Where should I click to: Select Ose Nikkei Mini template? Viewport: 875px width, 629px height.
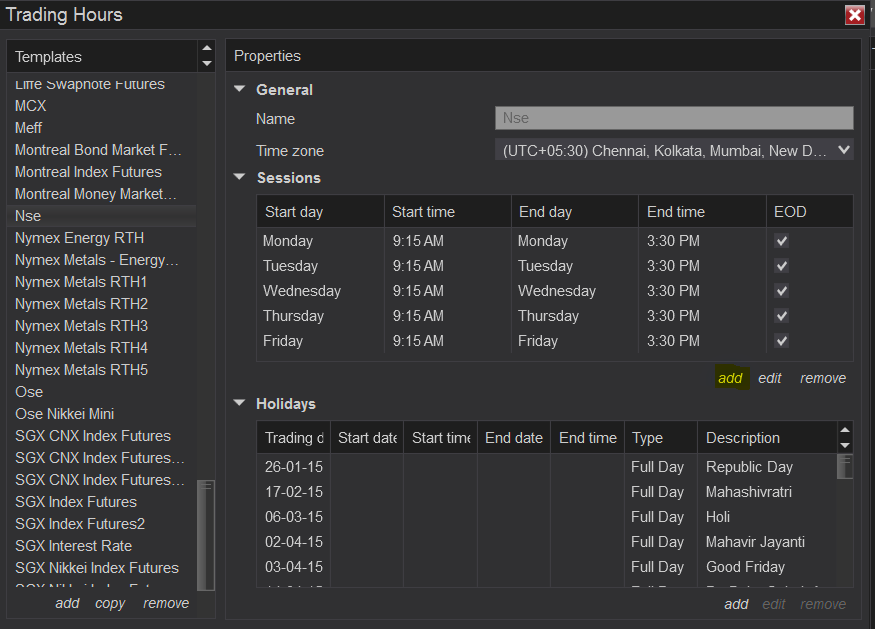(x=102, y=414)
